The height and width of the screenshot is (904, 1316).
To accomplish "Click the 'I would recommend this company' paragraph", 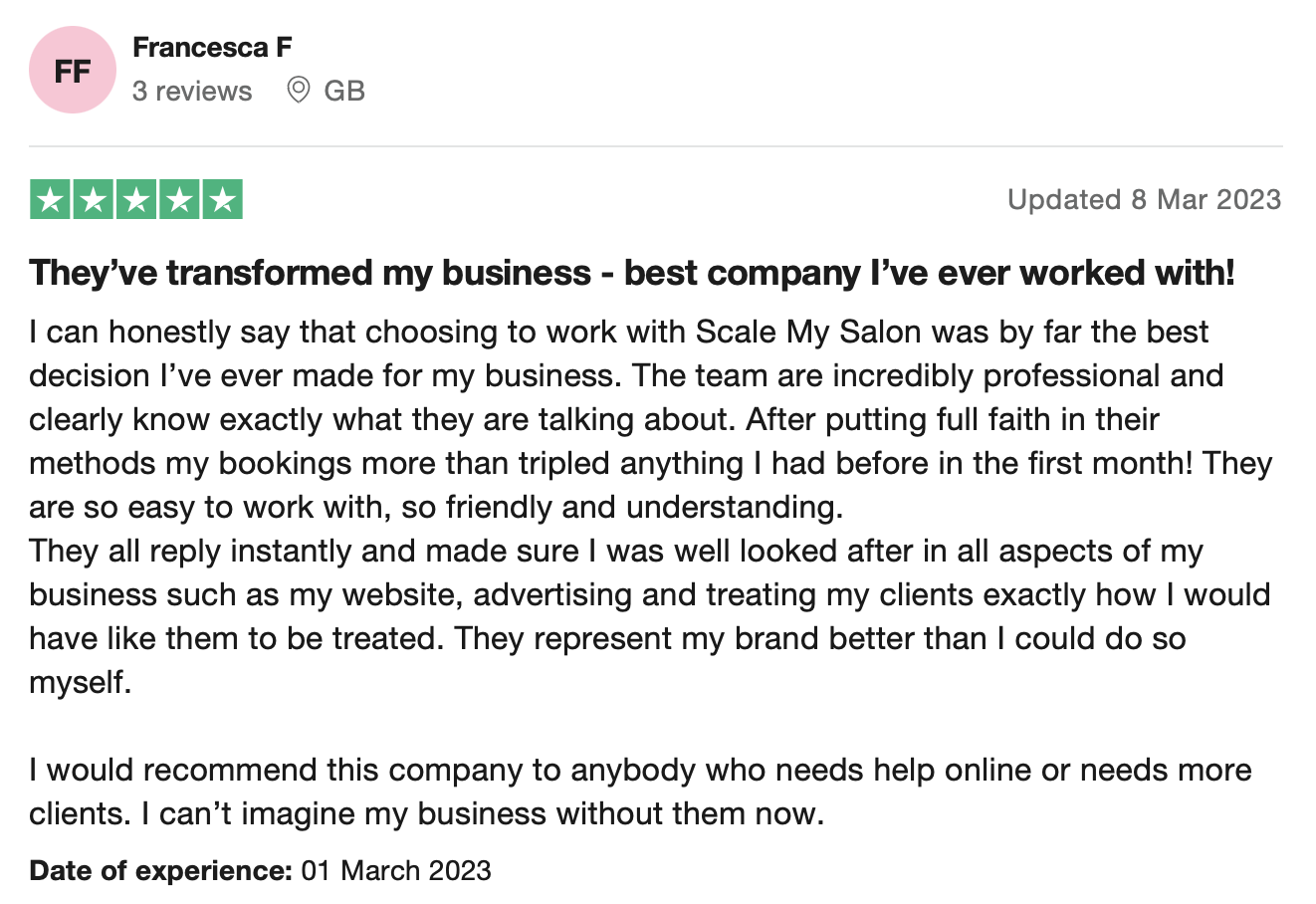I will tap(641, 791).
